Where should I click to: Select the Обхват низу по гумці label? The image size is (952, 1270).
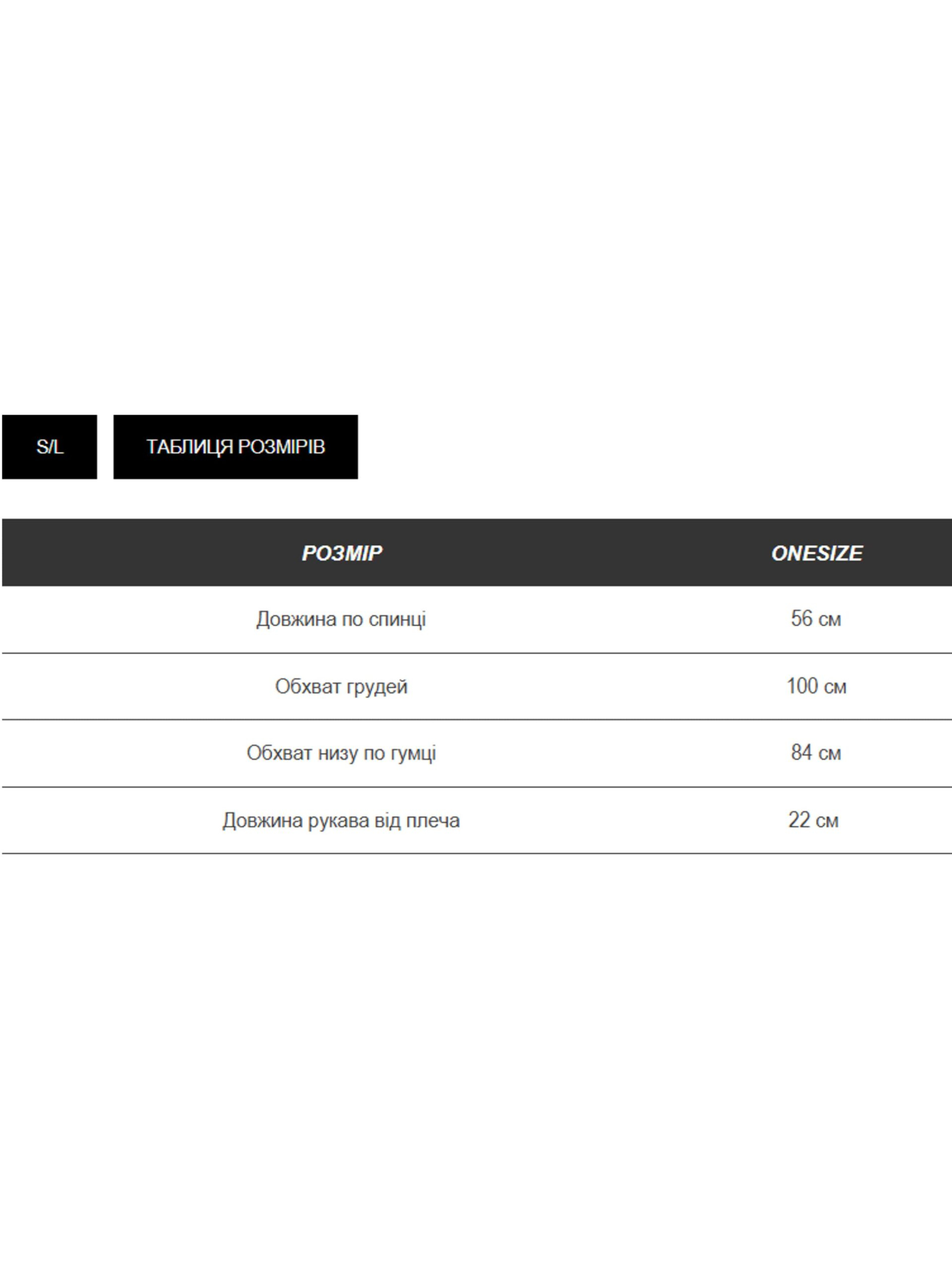[341, 753]
